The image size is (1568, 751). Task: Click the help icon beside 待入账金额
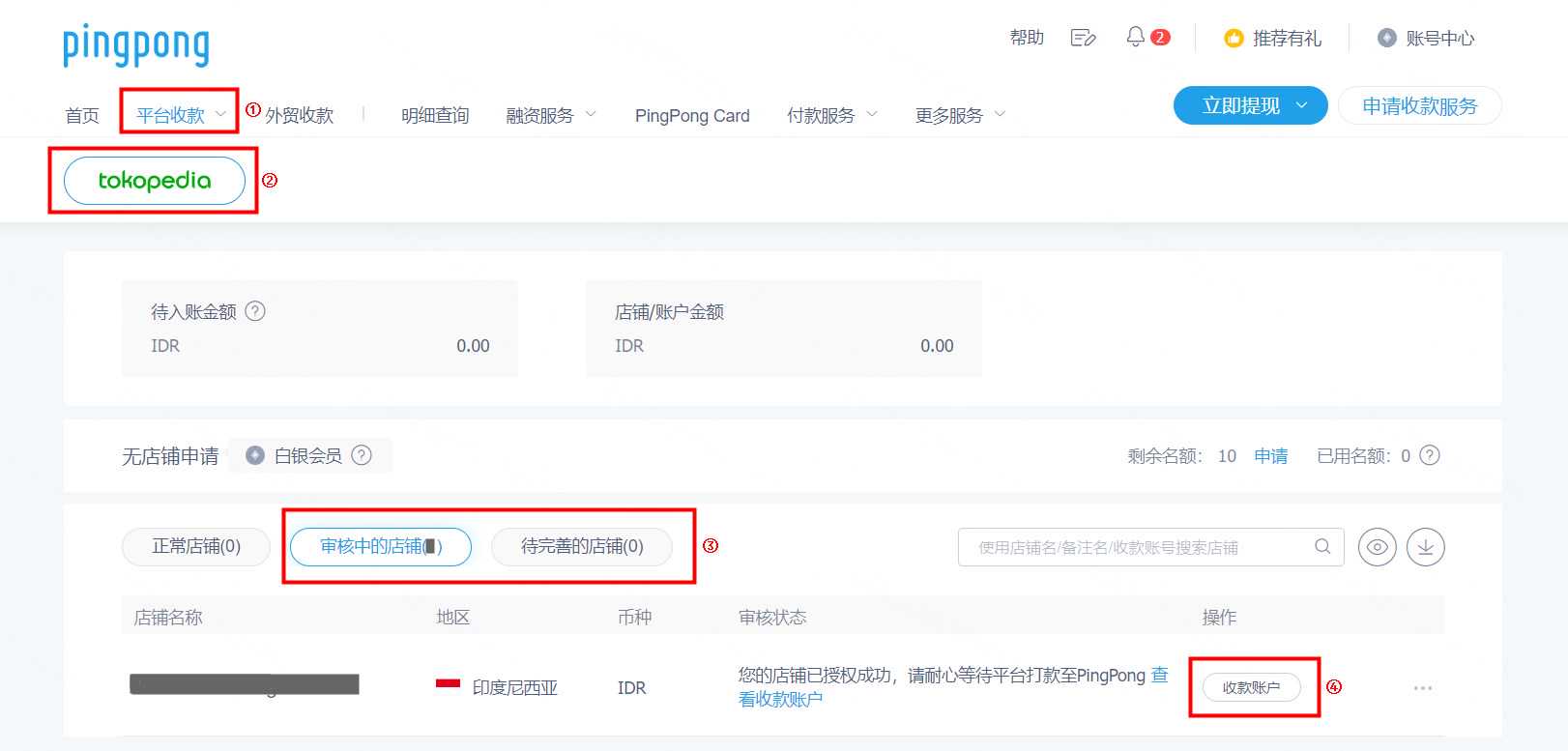click(255, 311)
